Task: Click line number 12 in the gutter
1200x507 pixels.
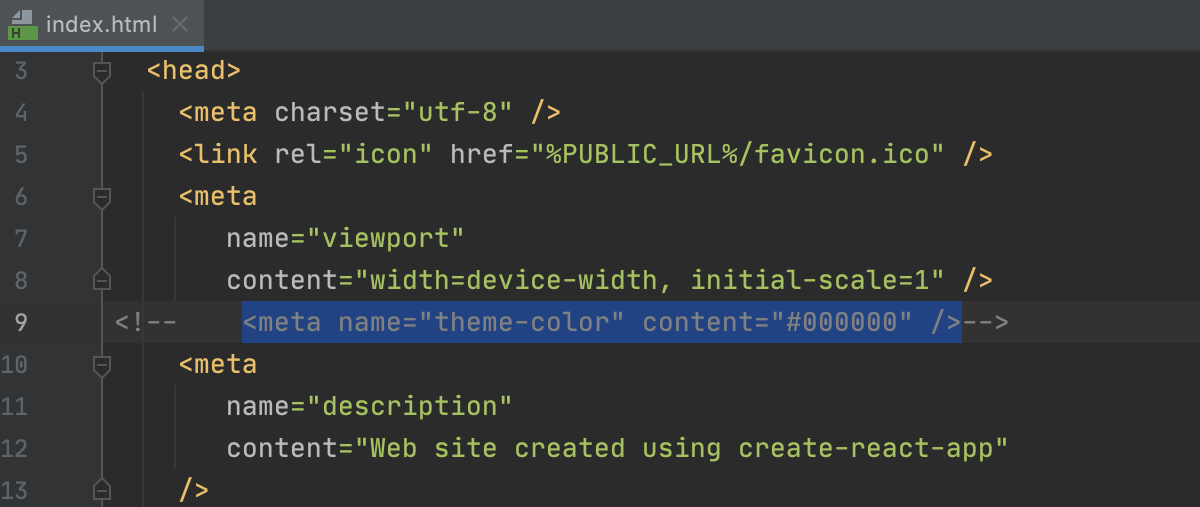Action: (x=14, y=448)
